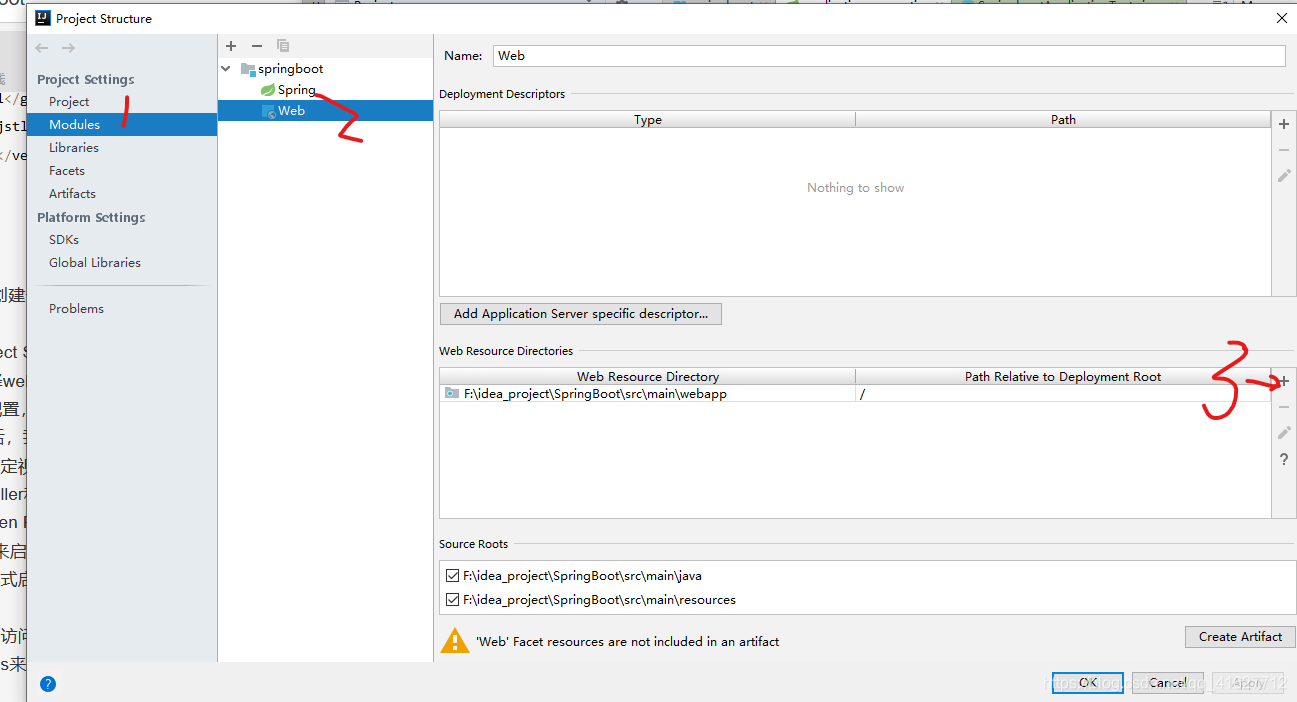Add a deployment descriptor with plus icon
The width and height of the screenshot is (1297, 702).
(1284, 123)
